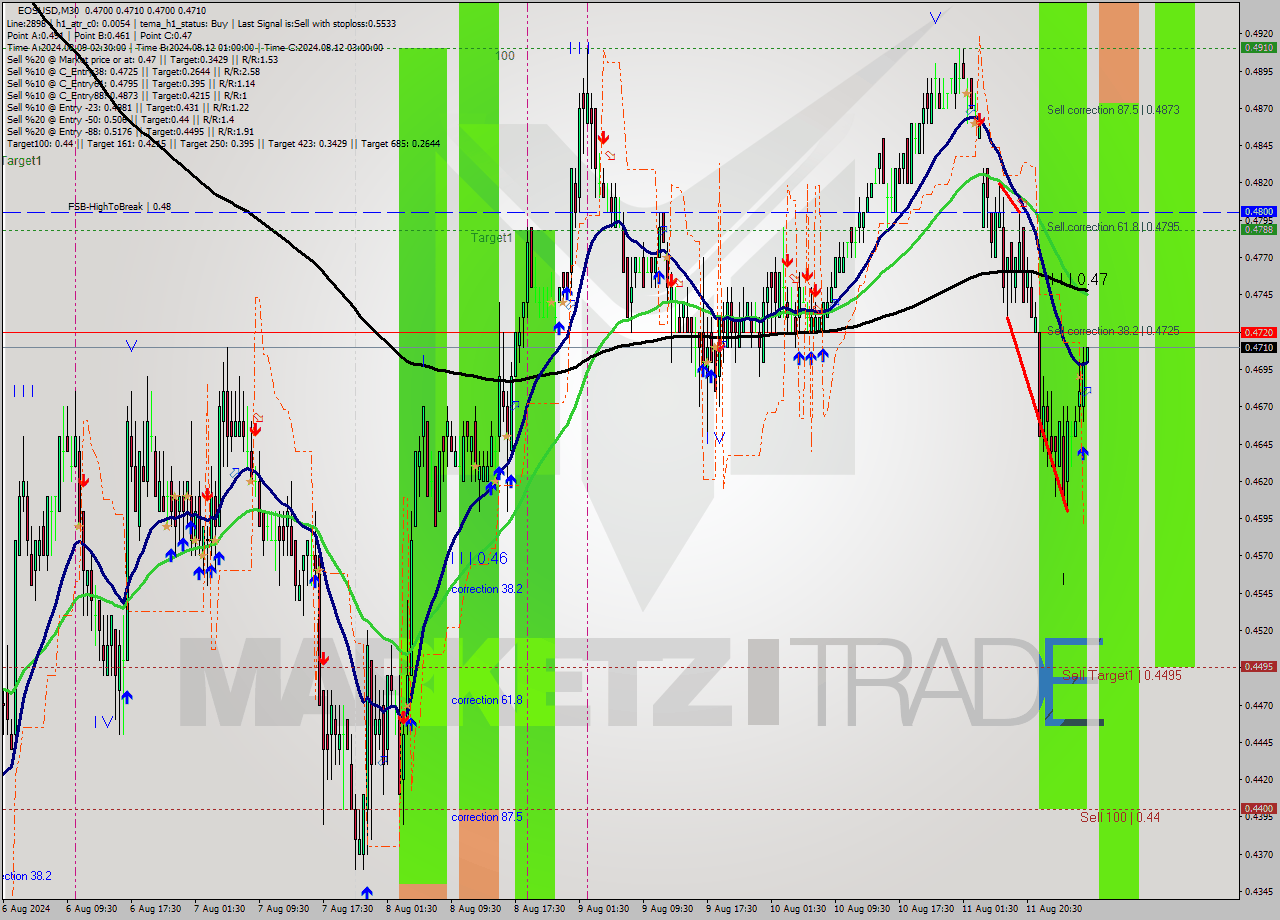Click the 'FSB-HighToBreak | 0.48' line label
The image size is (1280, 920).
tap(119, 207)
